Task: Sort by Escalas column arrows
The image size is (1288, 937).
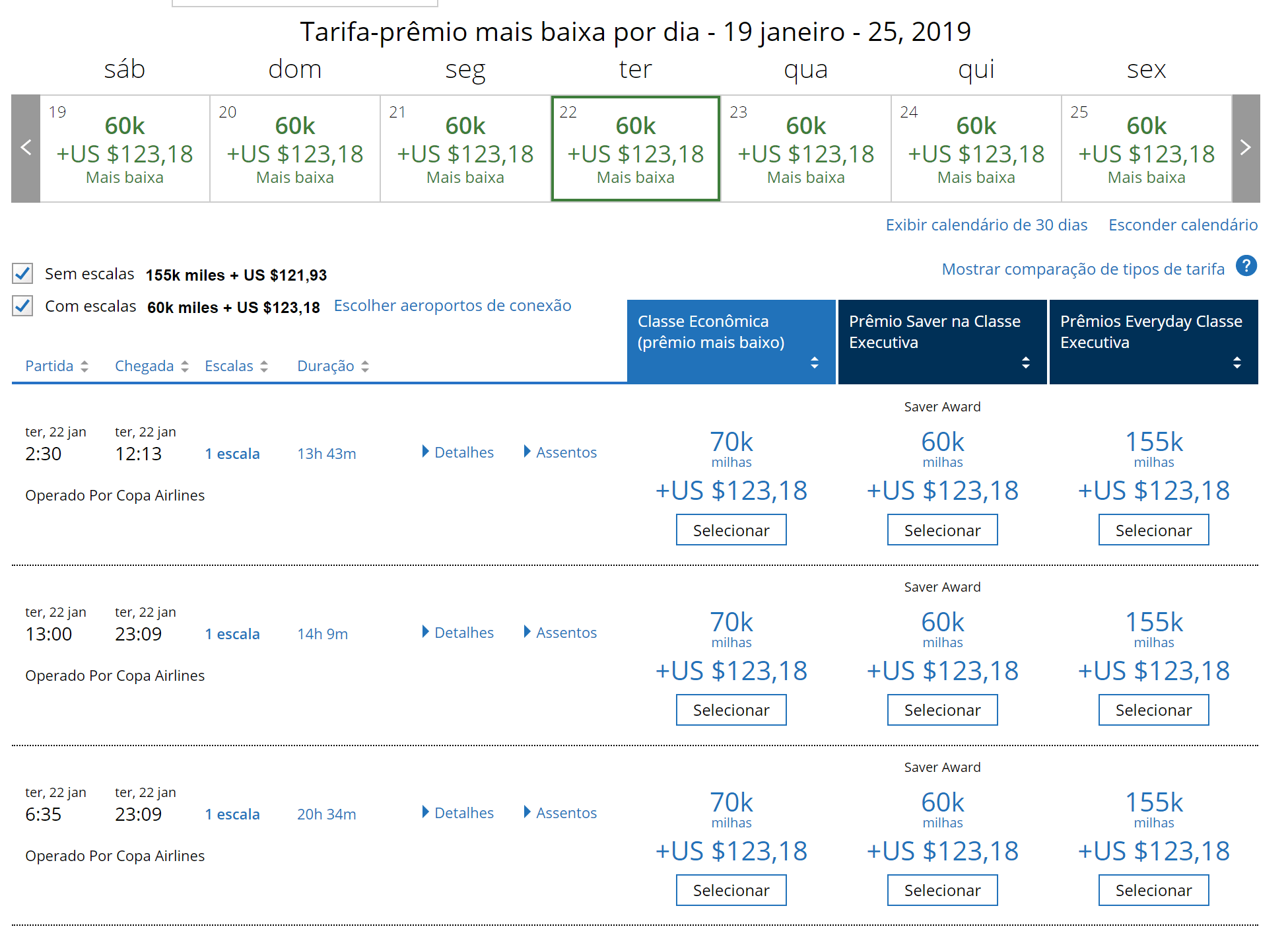Action: coord(264,366)
